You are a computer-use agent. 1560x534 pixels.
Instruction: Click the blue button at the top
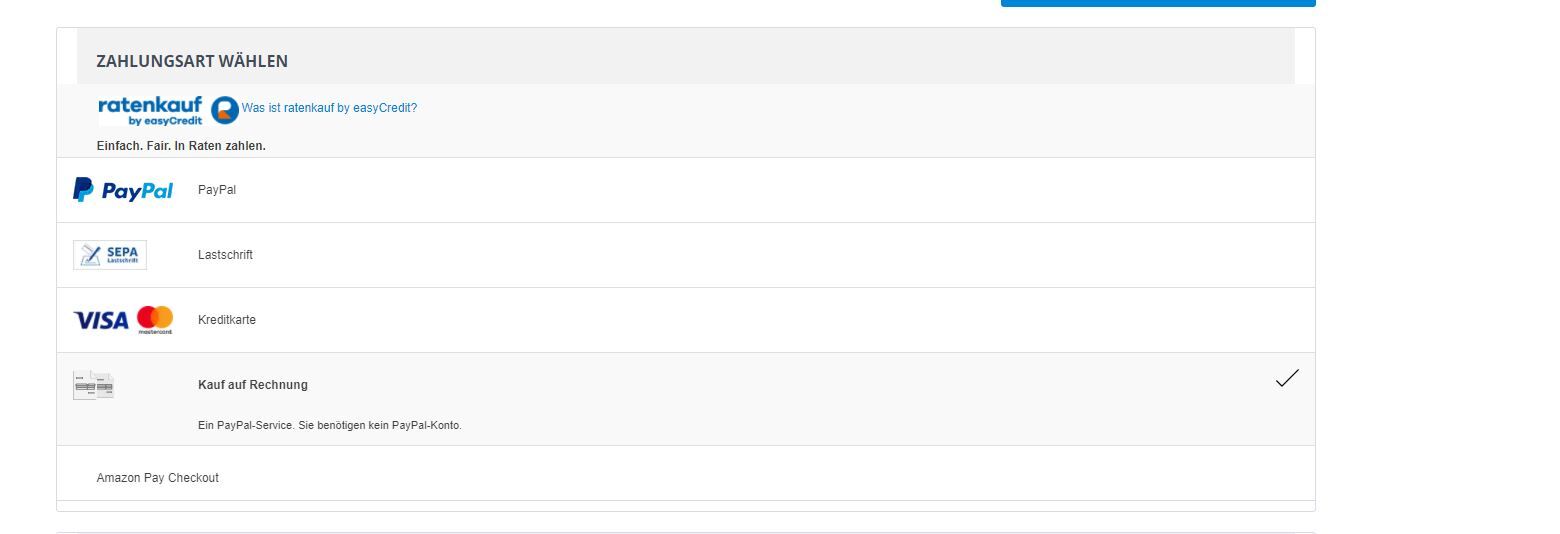click(x=1158, y=3)
